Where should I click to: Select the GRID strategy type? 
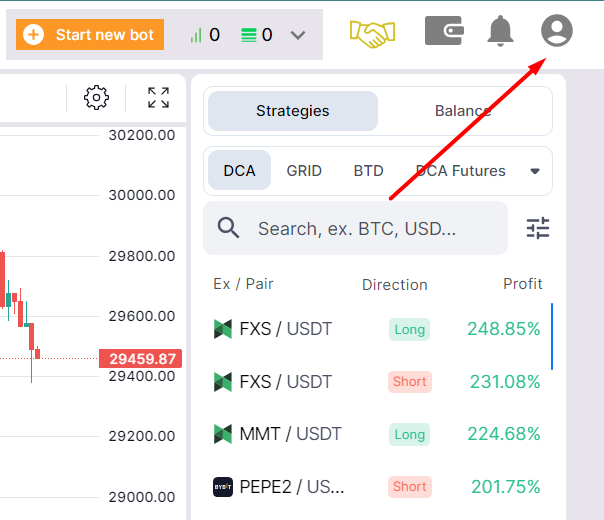pyautogui.click(x=304, y=171)
